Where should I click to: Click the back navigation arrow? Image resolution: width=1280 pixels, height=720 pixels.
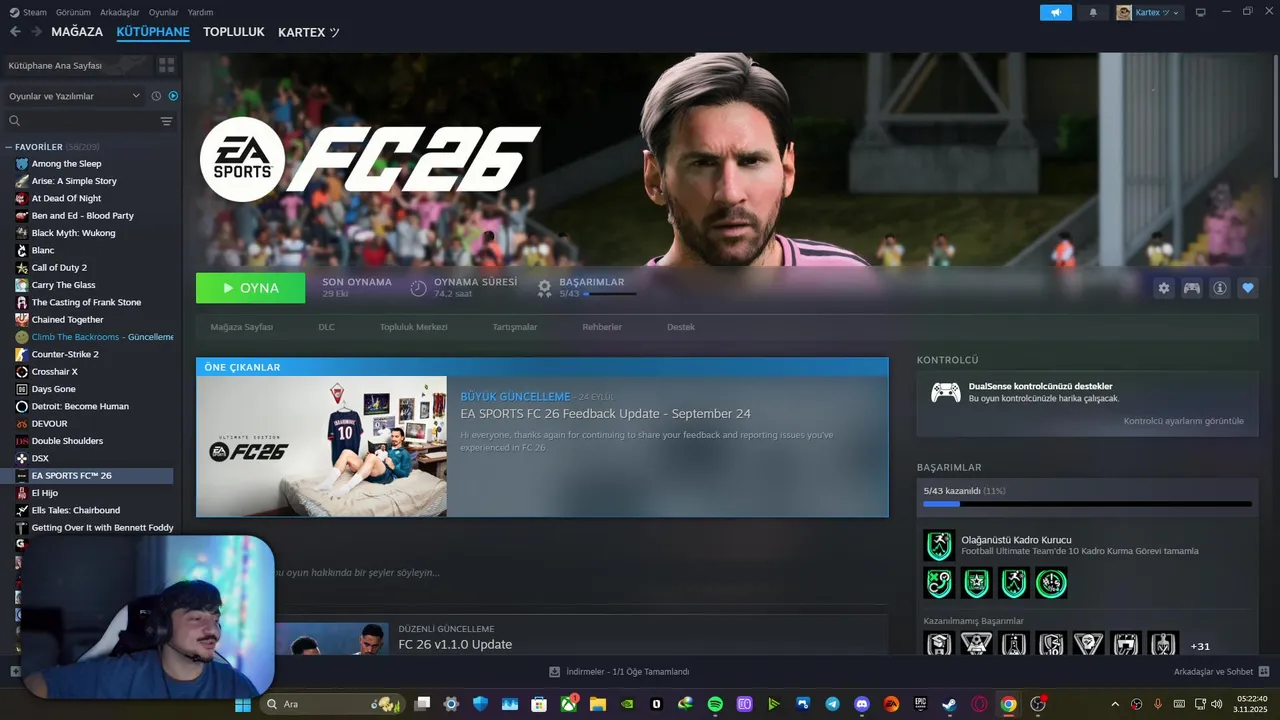15,32
